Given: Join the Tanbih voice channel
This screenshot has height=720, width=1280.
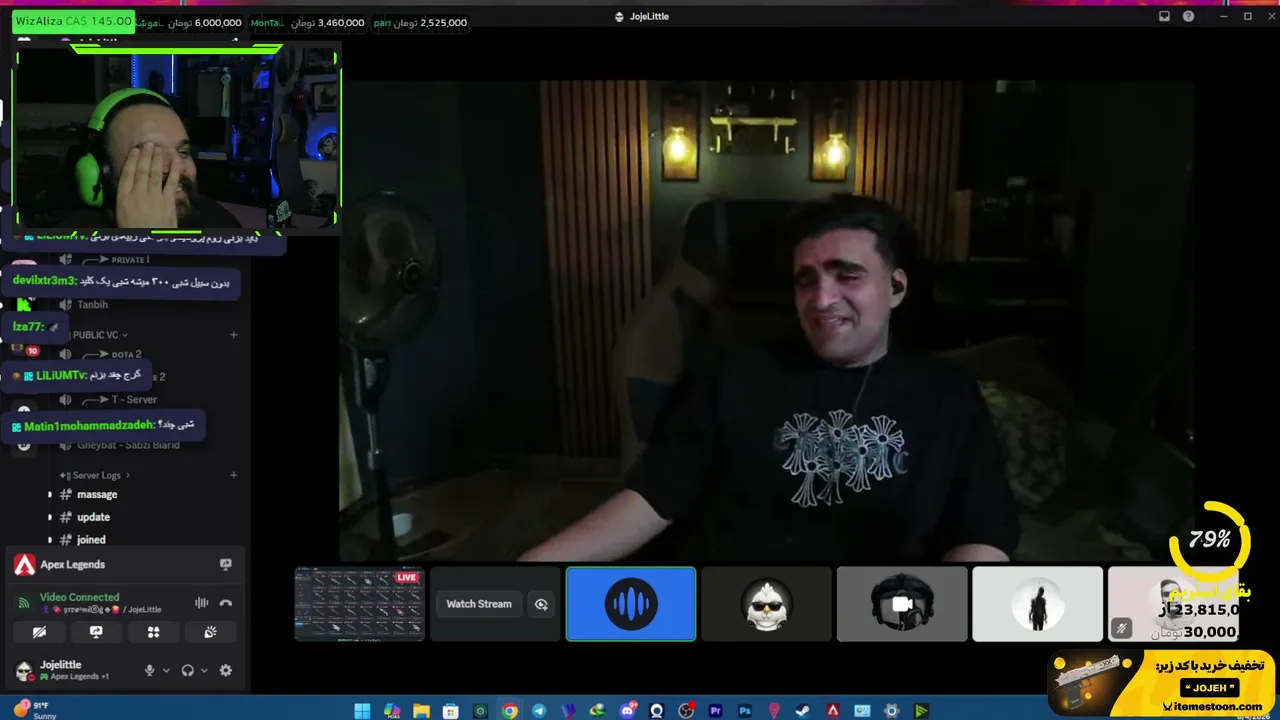Looking at the screenshot, I should [x=92, y=304].
